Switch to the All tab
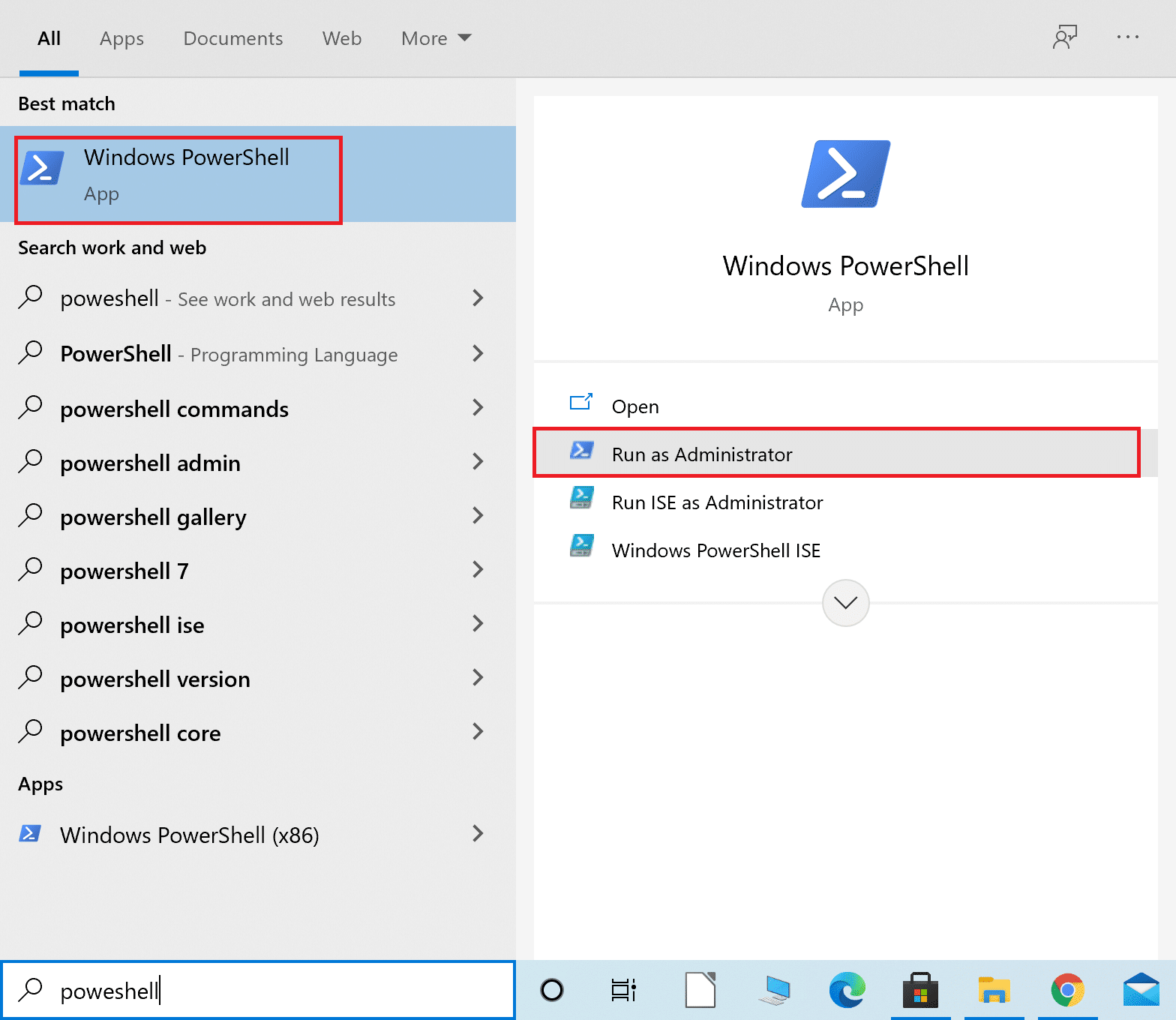The height and width of the screenshot is (1020, 1176). (49, 38)
